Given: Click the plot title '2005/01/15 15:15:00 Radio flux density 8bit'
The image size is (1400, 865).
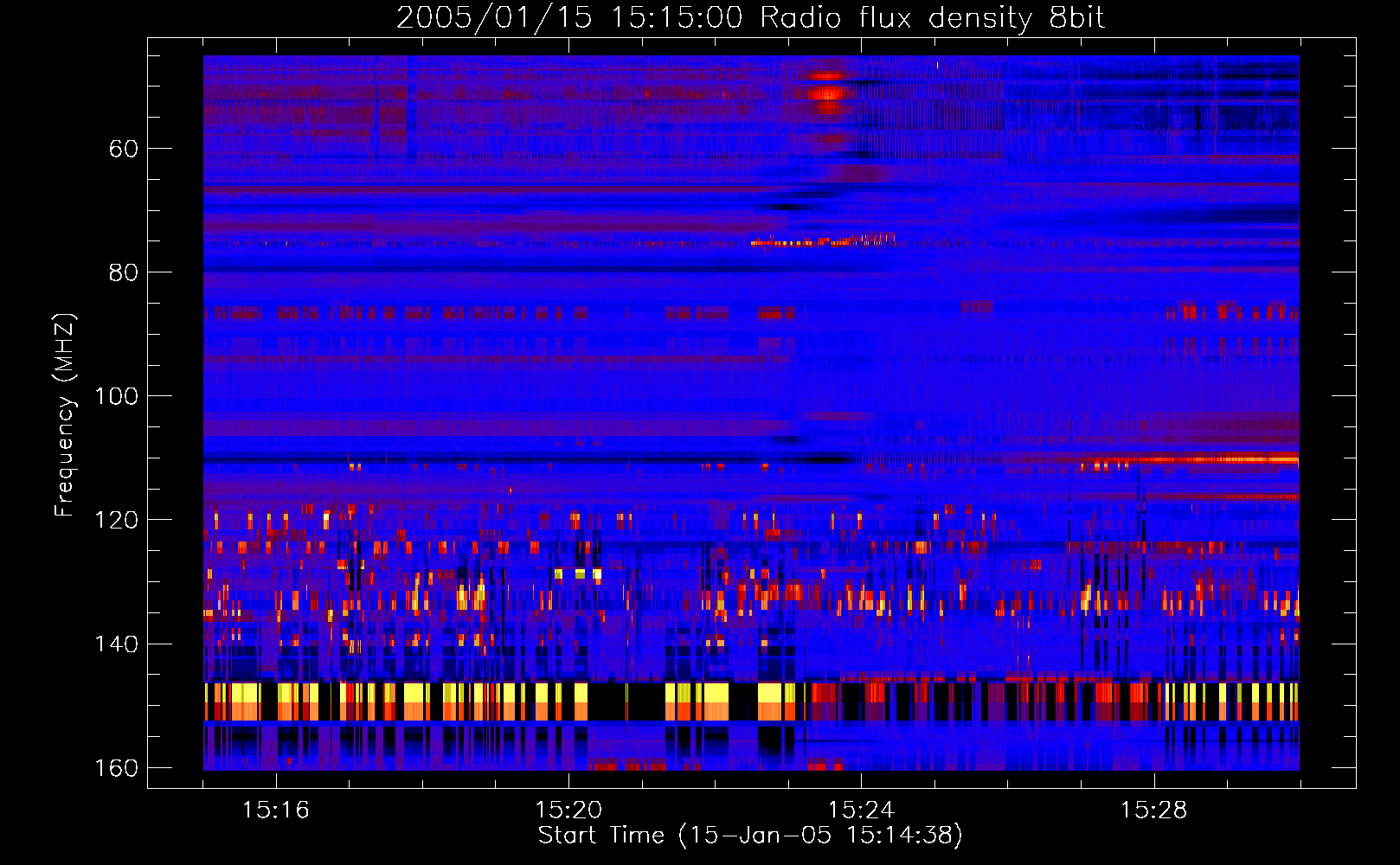Looking at the screenshot, I should tap(750, 17).
